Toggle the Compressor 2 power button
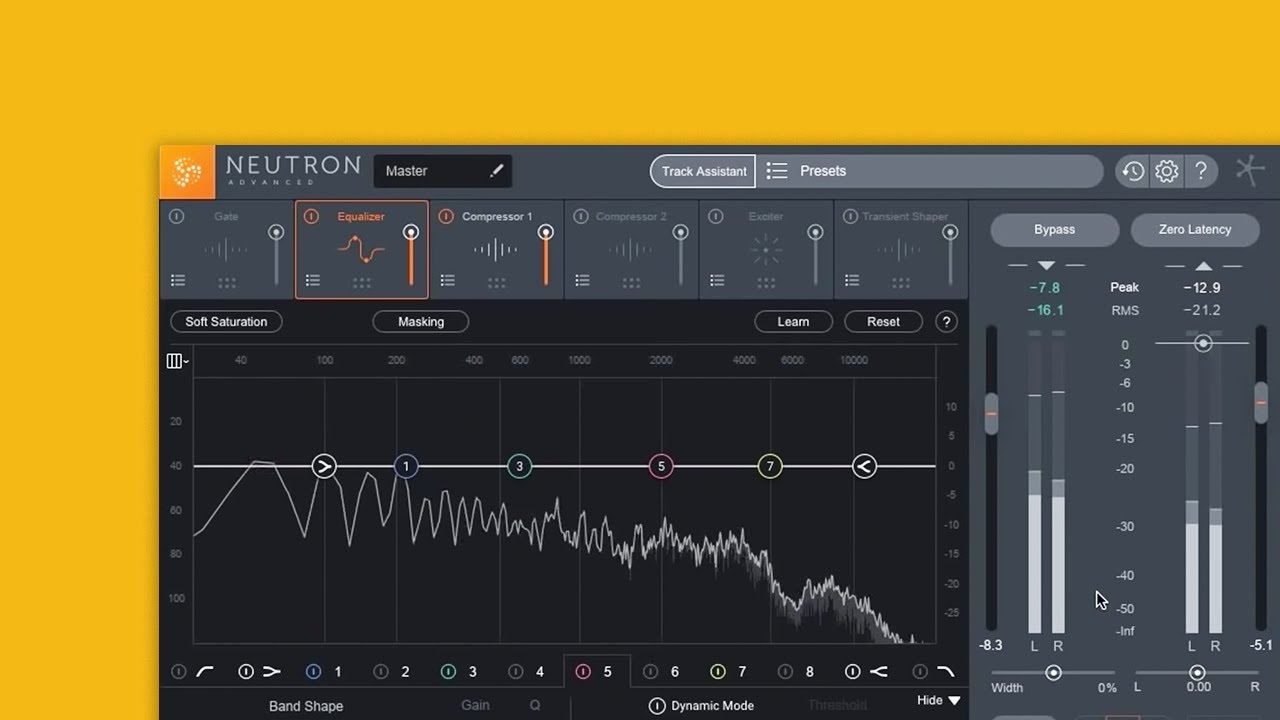1280x720 pixels. point(582,216)
